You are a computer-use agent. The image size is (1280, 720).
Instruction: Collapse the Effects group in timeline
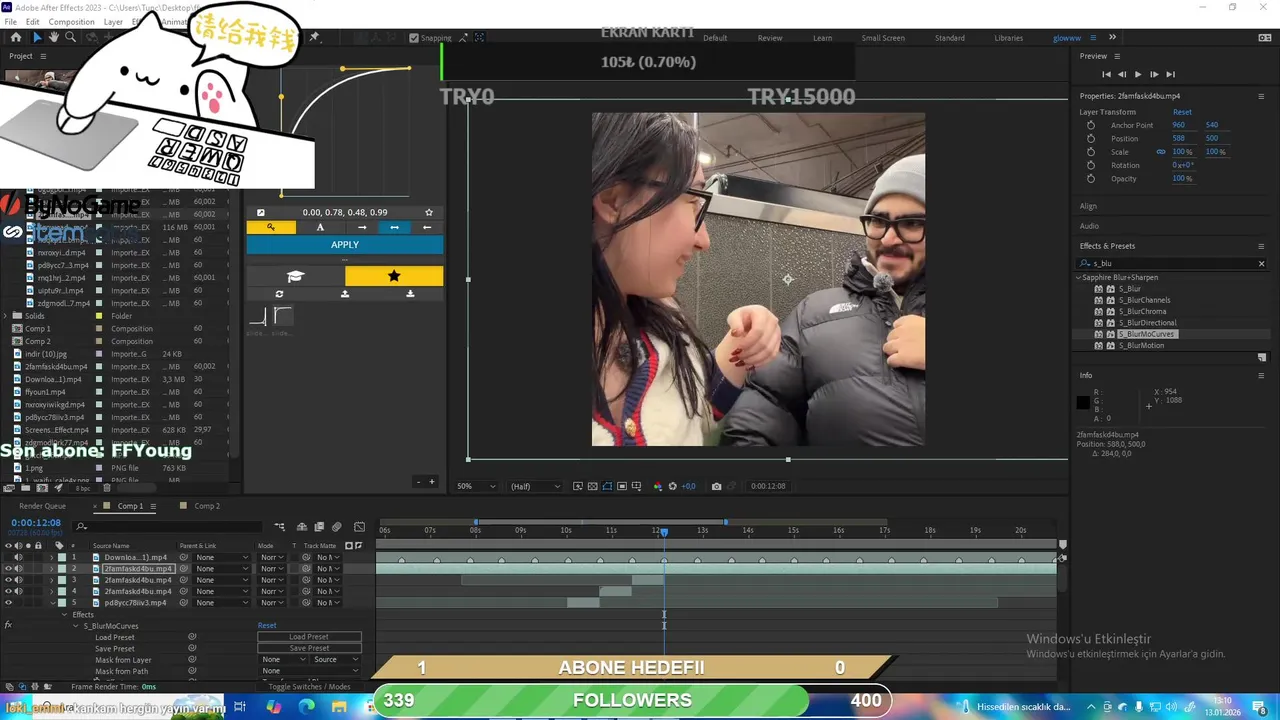(x=65, y=615)
